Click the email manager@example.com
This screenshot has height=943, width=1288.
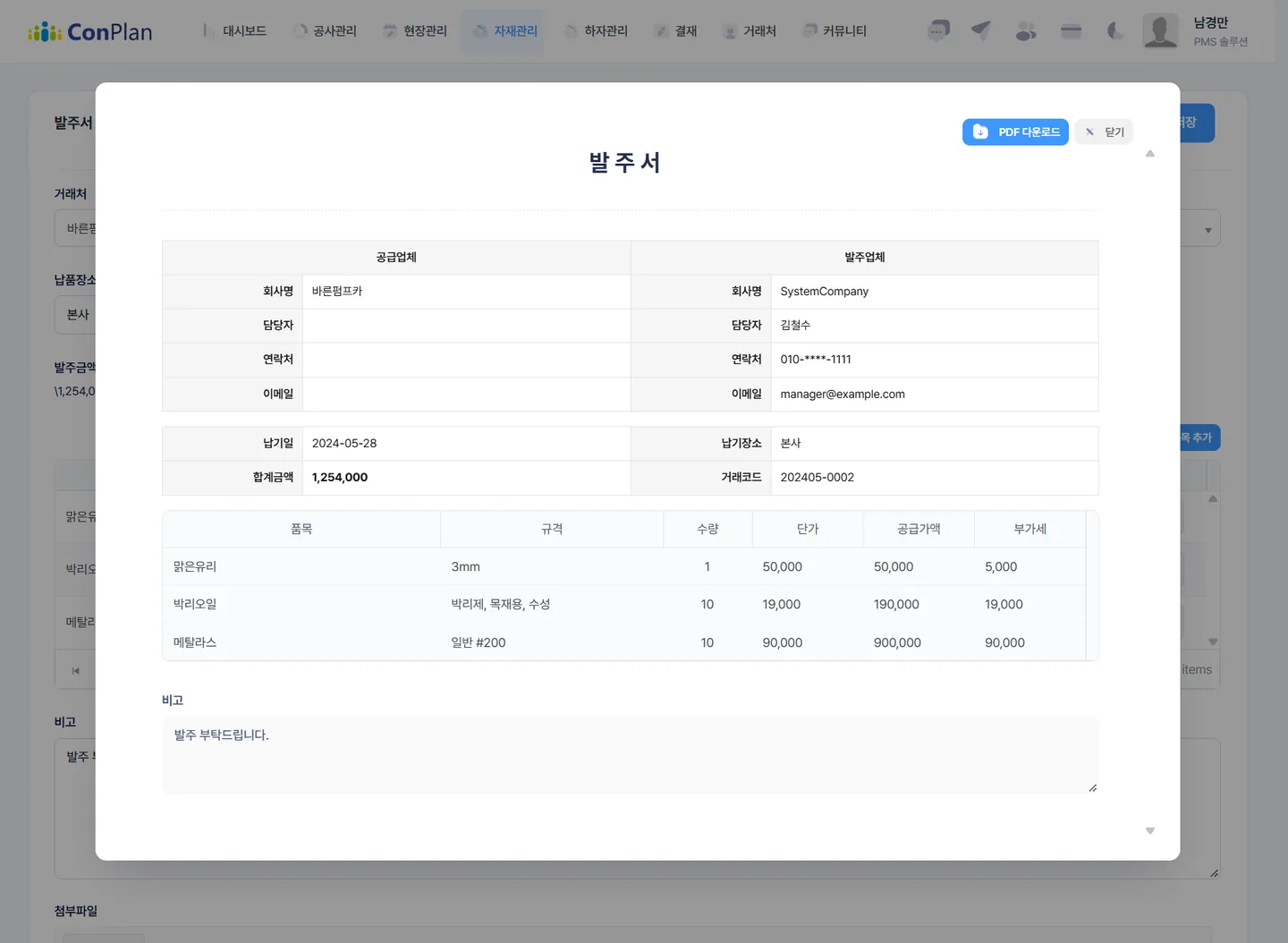tap(842, 395)
